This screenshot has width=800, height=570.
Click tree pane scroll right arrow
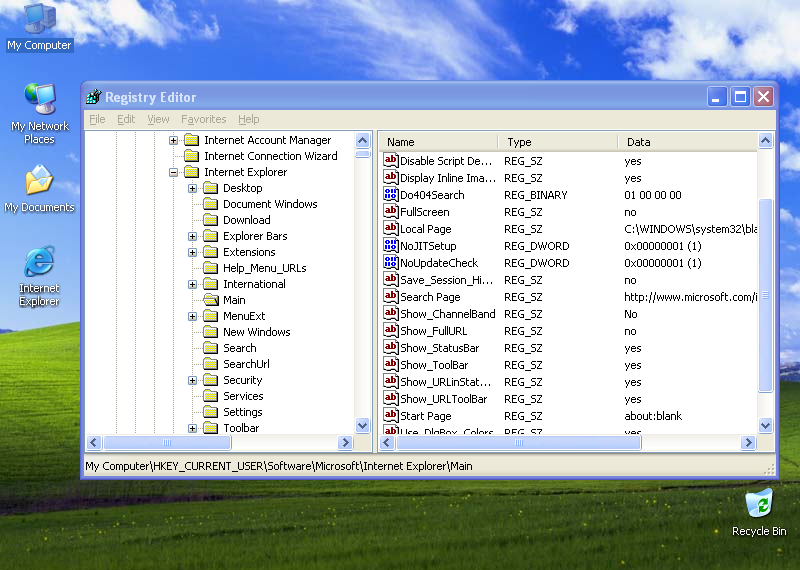pyautogui.click(x=345, y=442)
